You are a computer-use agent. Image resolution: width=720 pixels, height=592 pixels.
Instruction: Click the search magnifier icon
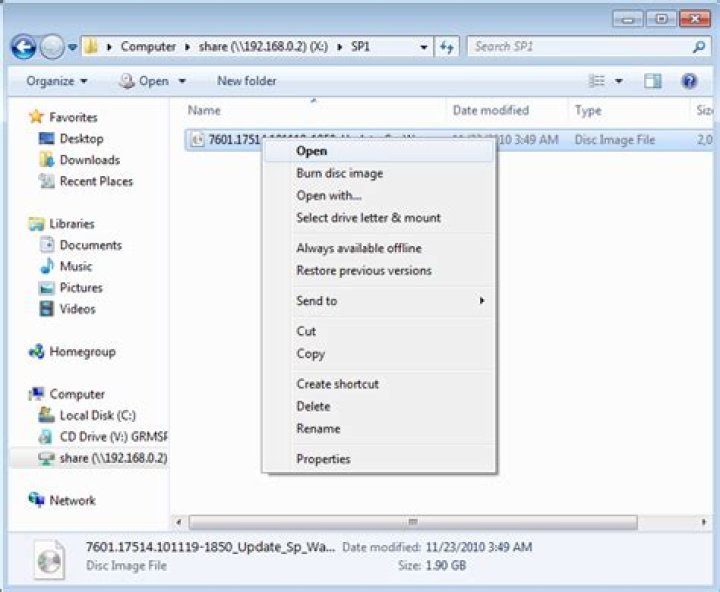[699, 47]
